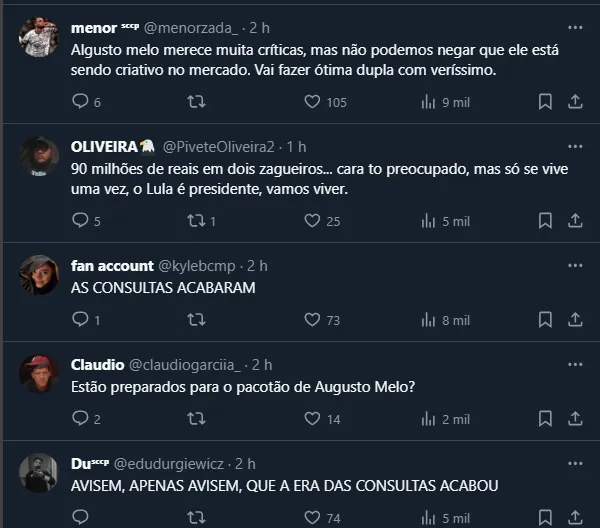View analytics of fan account's tweet

click(x=429, y=319)
